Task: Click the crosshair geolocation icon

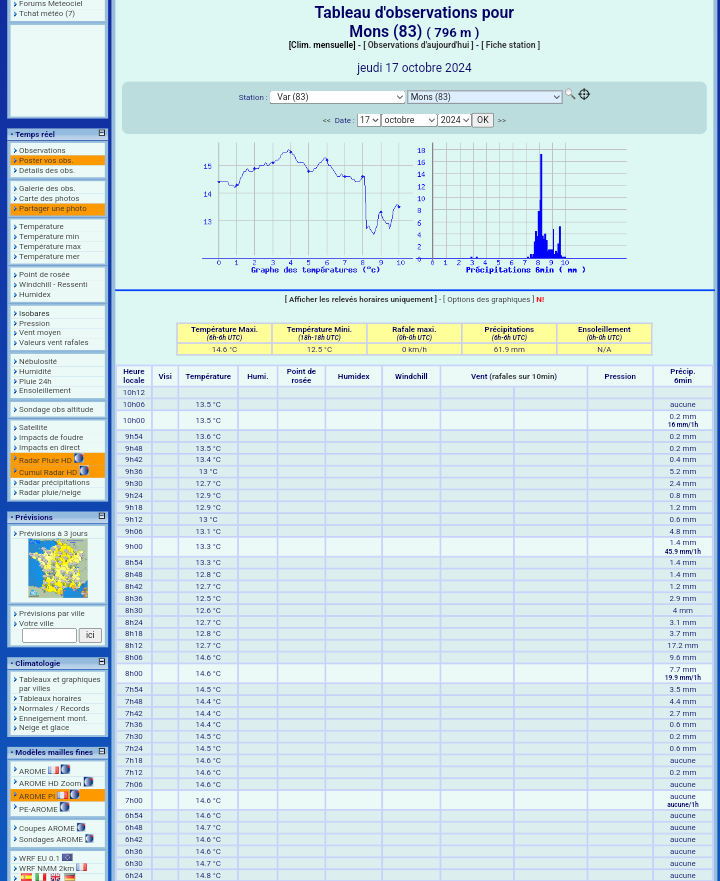Action: point(584,94)
